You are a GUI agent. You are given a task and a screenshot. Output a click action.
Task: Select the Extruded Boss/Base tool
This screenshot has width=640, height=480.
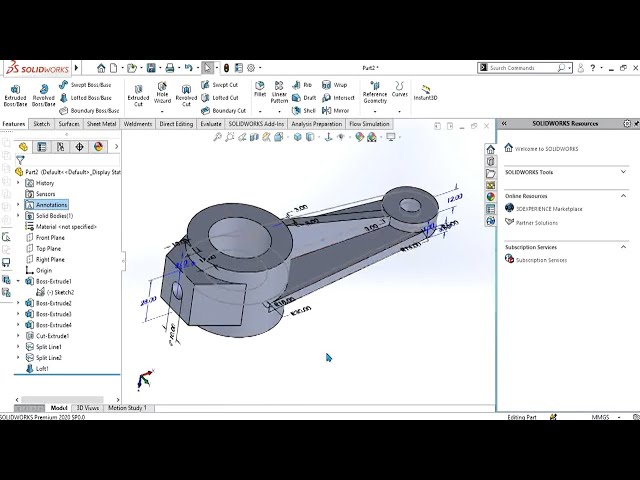coord(15,96)
